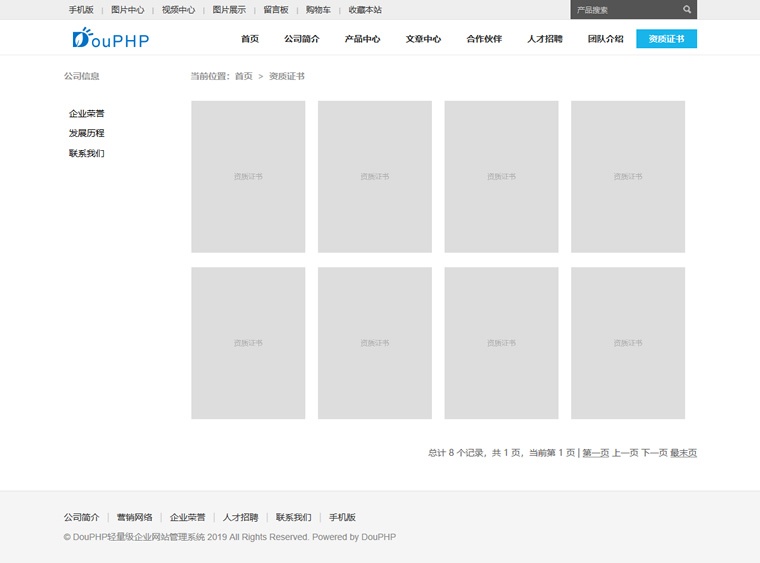Open the 公司简介 navigation item
The width and height of the screenshot is (760, 563).
coord(301,39)
